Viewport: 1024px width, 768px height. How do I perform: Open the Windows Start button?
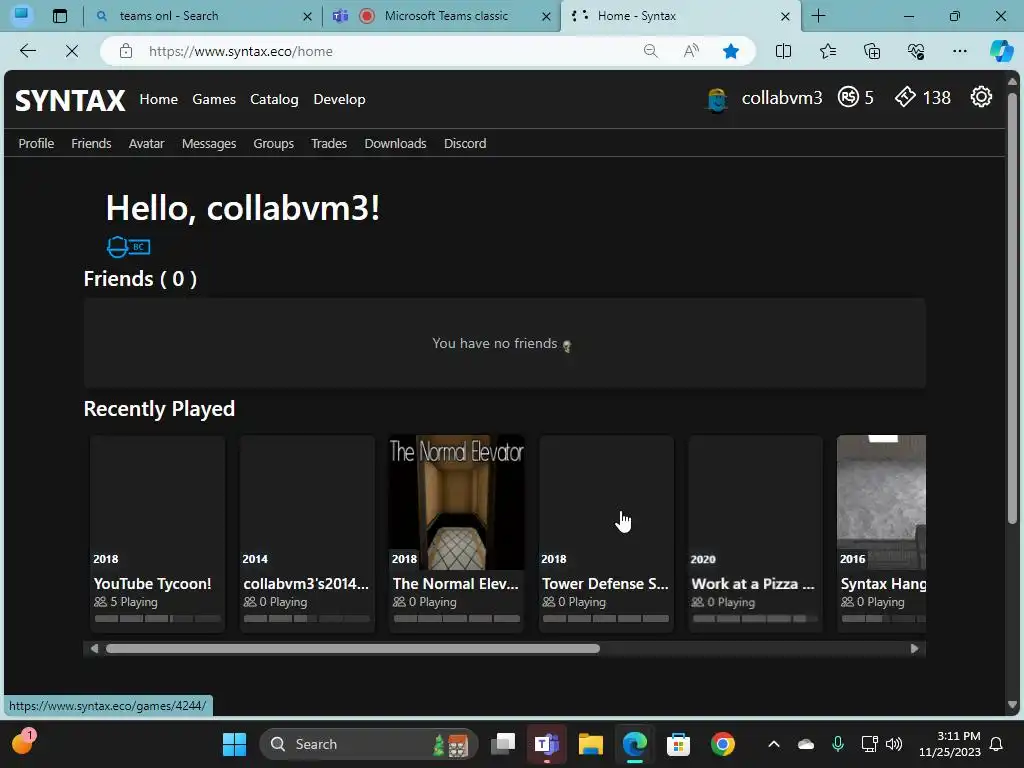tap(234, 744)
